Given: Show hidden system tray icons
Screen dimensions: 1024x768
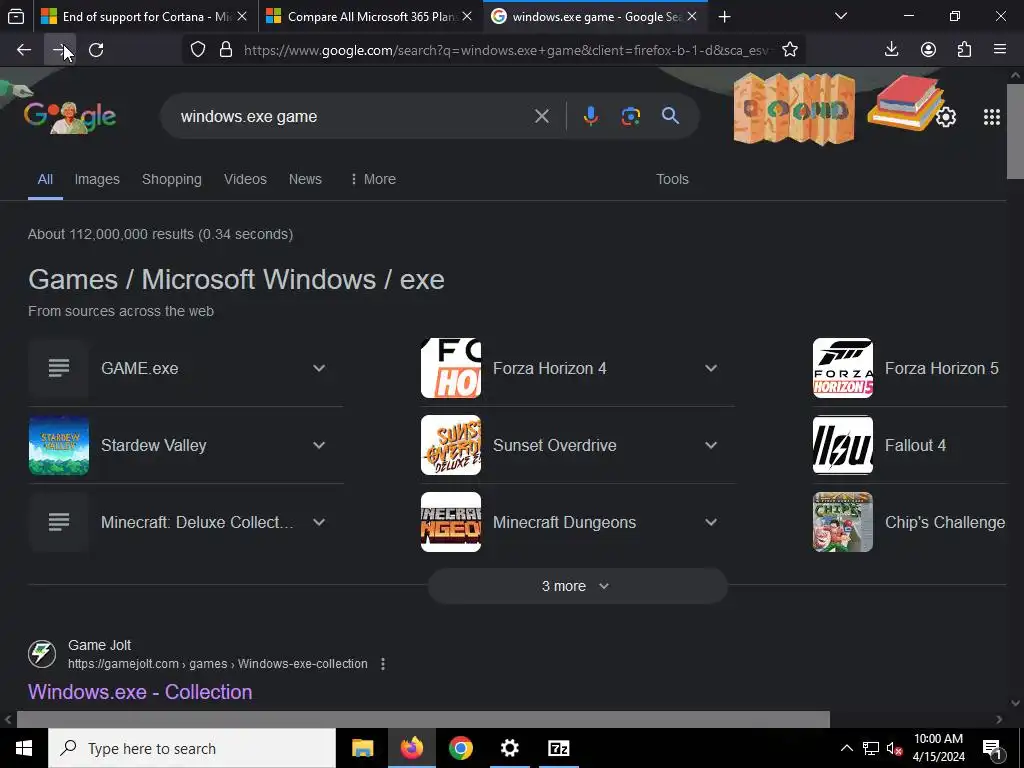Looking at the screenshot, I should (846, 748).
